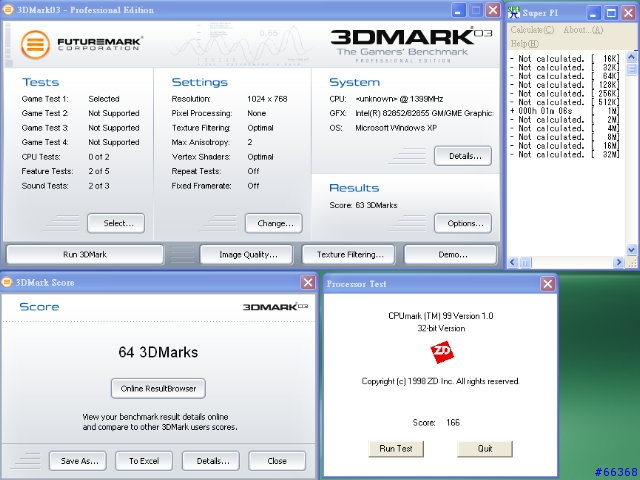Click the 3DMark03 title bar icon
Image resolution: width=640 pixels, height=480 pixels.
coord(8,10)
